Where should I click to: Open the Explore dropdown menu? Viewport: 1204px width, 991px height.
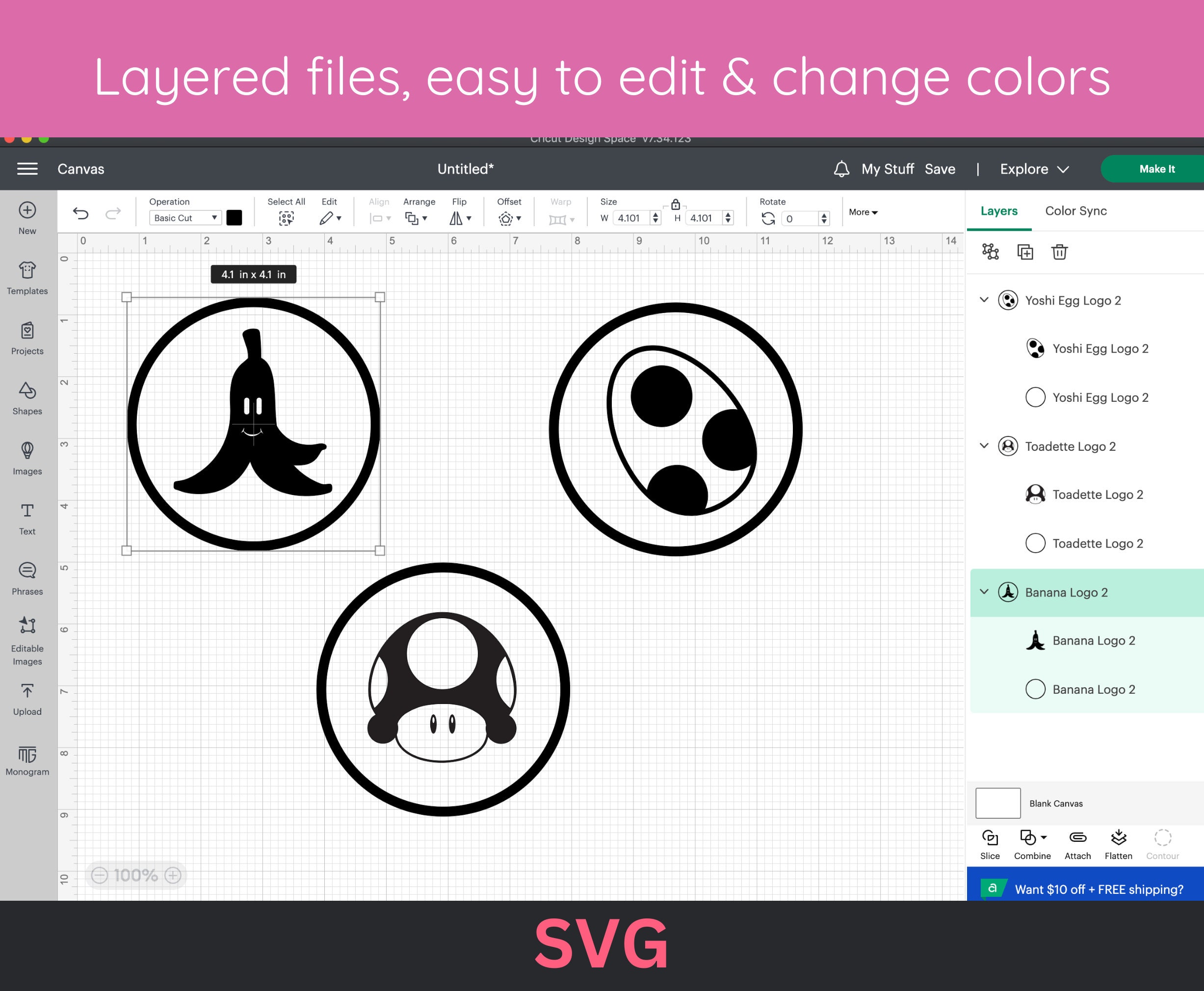coord(1034,169)
